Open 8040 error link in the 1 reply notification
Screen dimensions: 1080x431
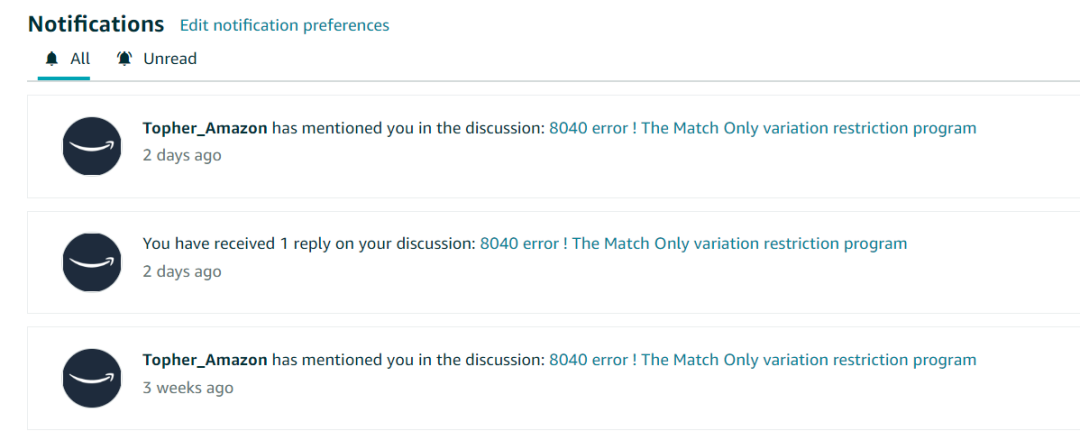(x=693, y=244)
